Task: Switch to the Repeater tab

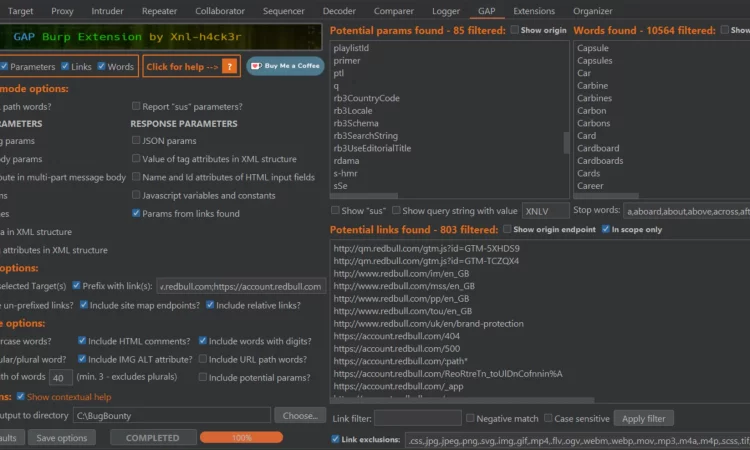Action: pyautogui.click(x=159, y=11)
